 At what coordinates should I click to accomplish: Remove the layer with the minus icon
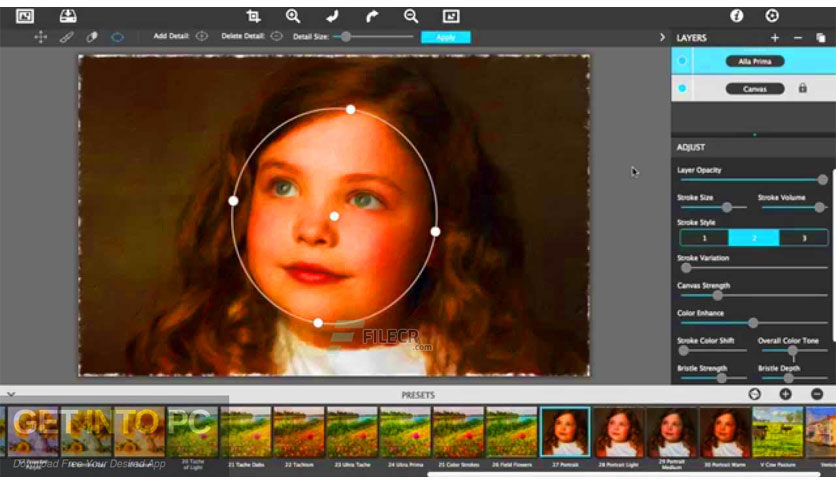click(798, 38)
